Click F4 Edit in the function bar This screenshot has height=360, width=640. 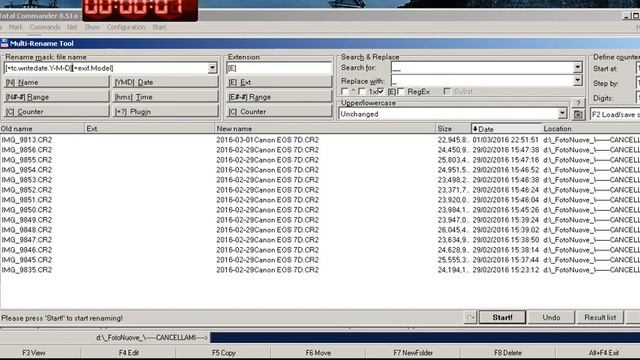tap(129, 353)
